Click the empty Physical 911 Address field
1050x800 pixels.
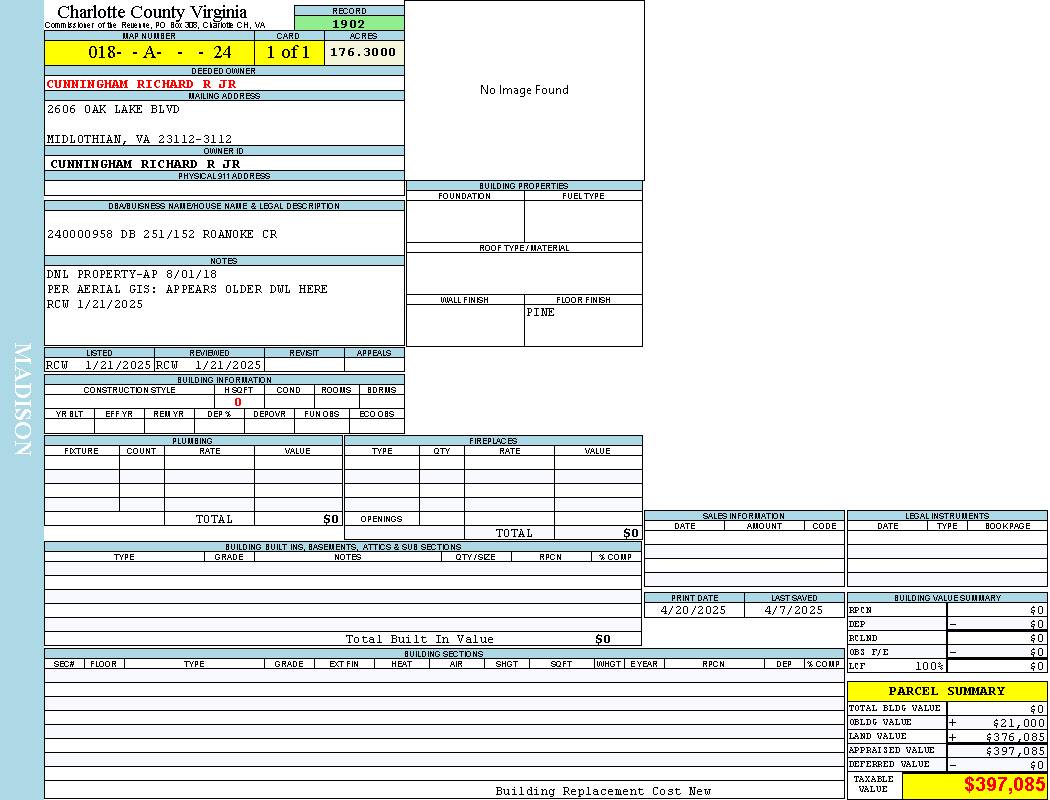[x=224, y=188]
